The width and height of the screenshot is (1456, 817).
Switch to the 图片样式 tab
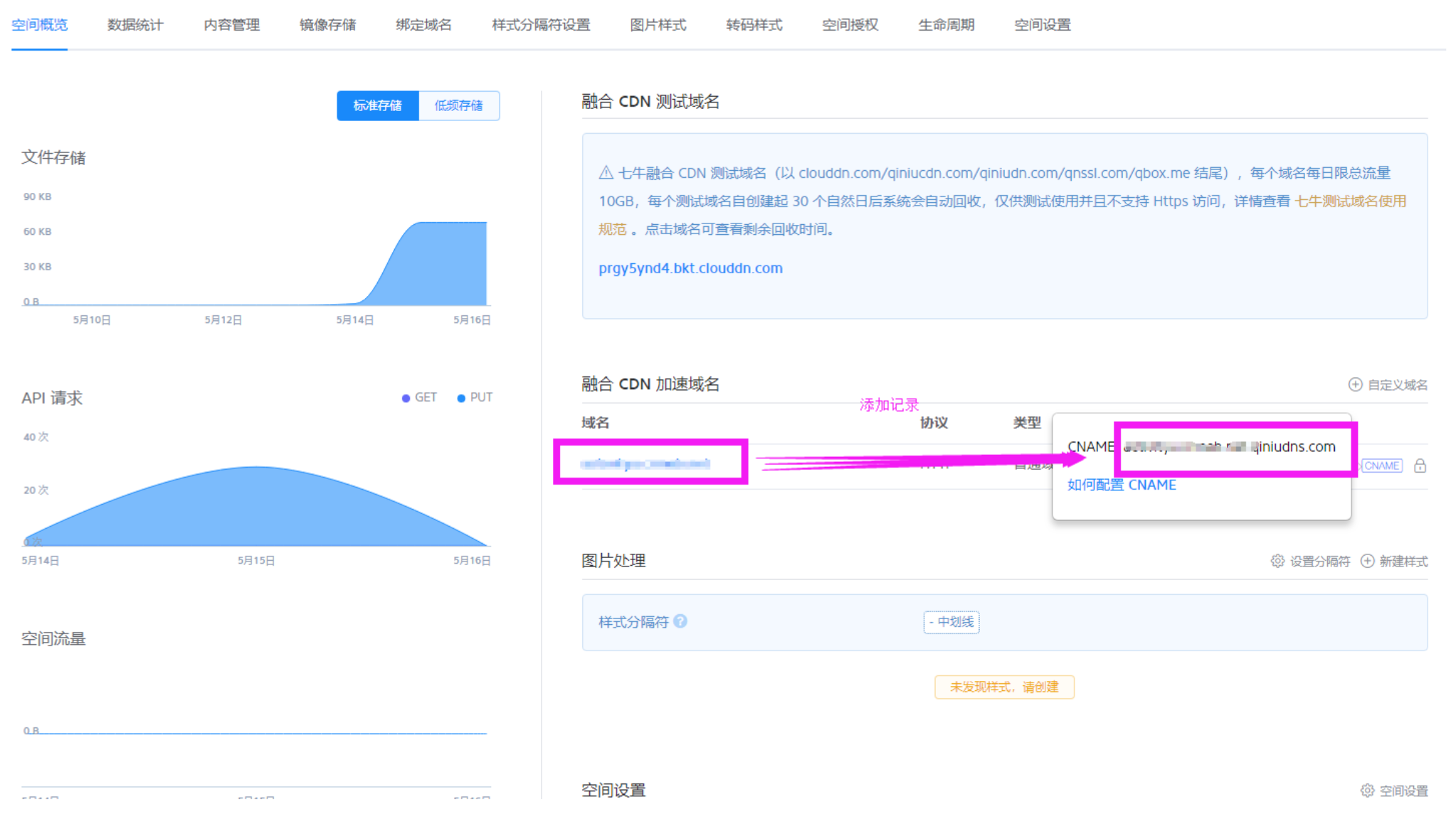coord(658,25)
